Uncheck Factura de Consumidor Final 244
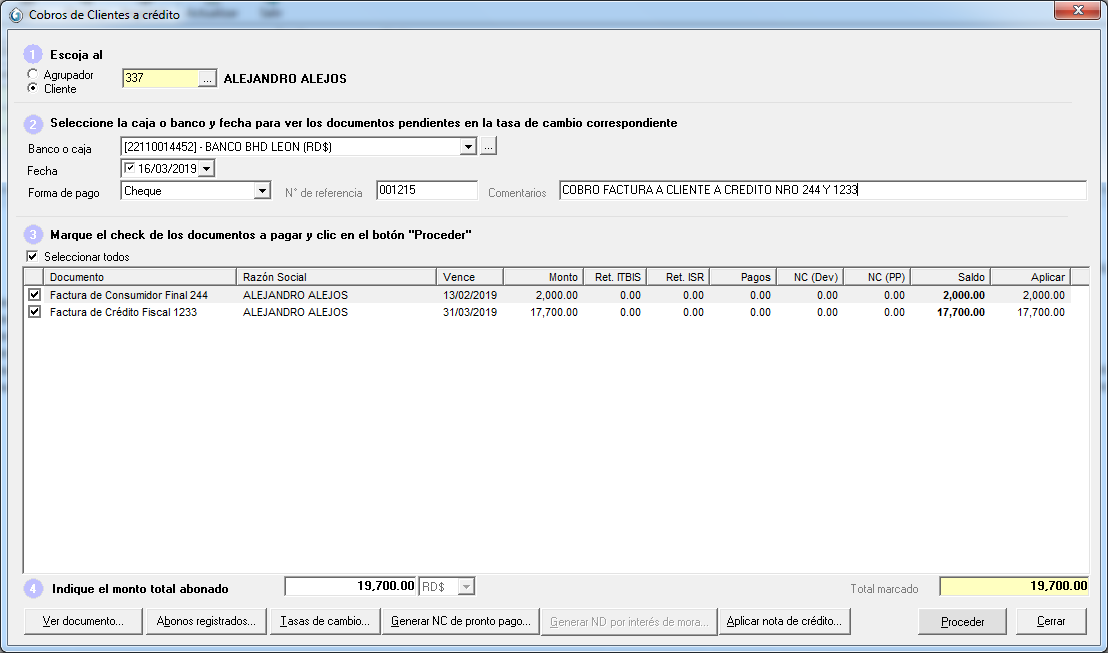The width and height of the screenshot is (1108, 653). (35, 296)
